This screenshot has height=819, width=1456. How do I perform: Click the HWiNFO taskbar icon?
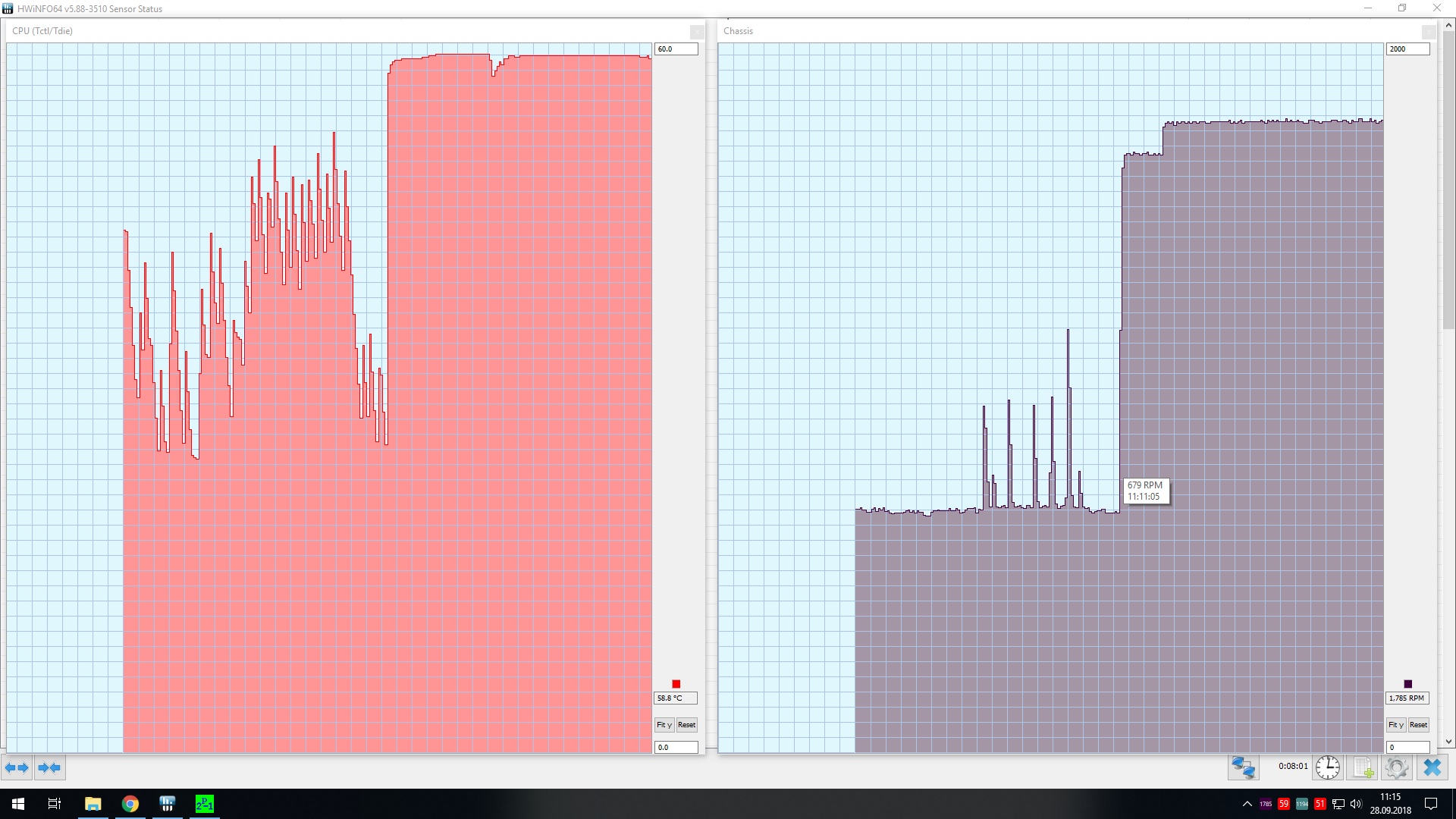[167, 804]
